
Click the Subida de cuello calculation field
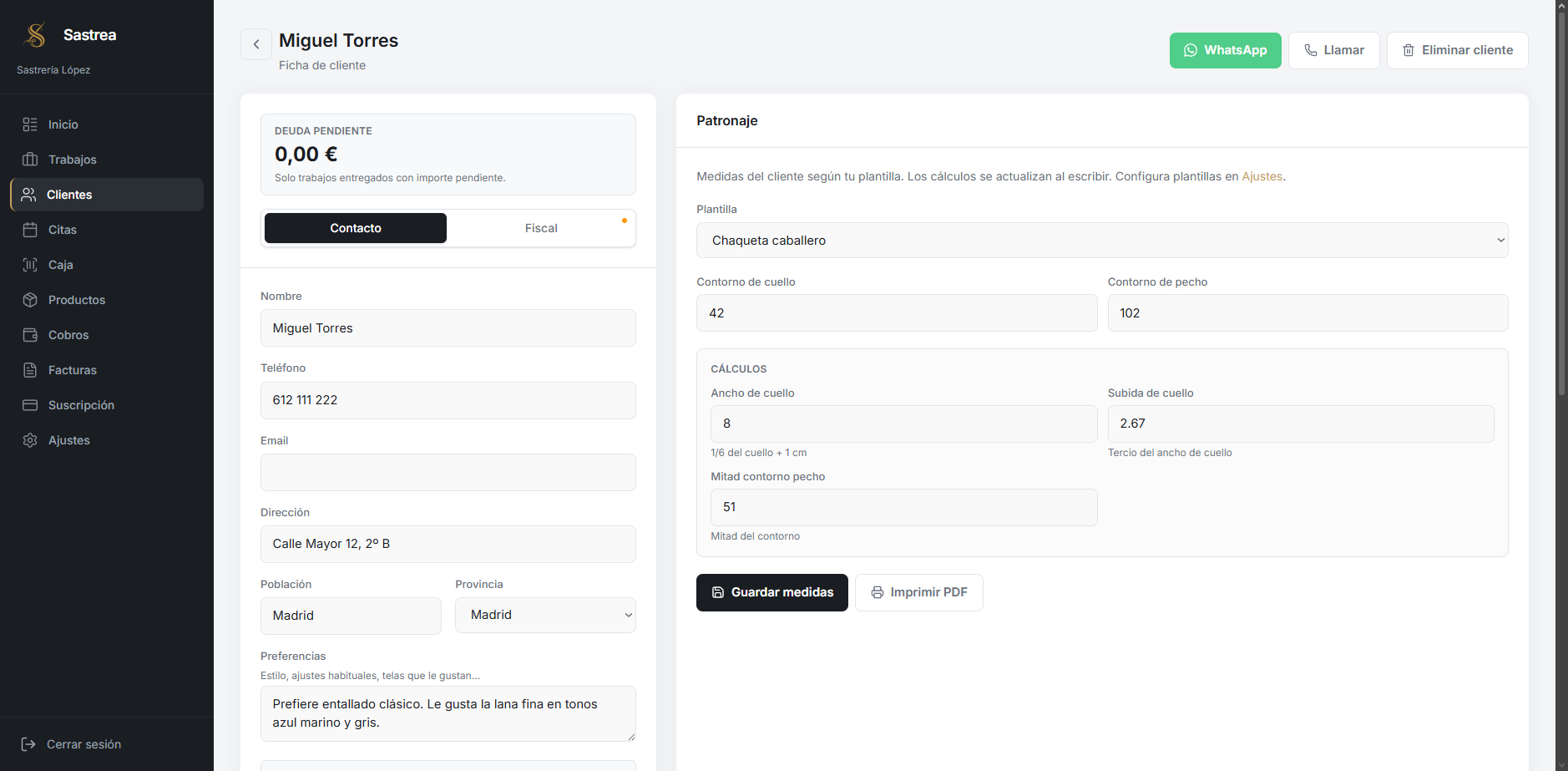[x=1301, y=424]
